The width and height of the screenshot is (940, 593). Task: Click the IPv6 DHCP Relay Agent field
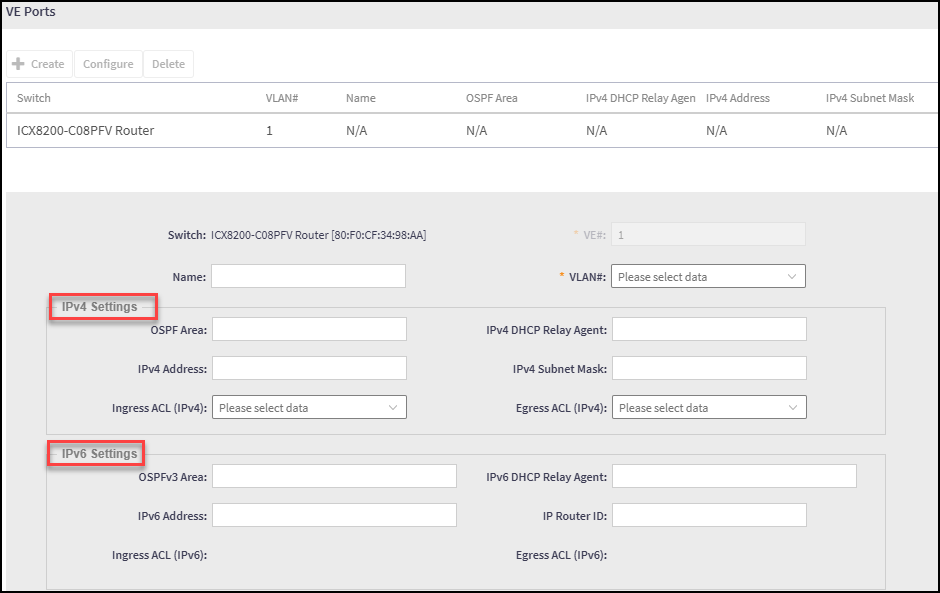[734, 476]
